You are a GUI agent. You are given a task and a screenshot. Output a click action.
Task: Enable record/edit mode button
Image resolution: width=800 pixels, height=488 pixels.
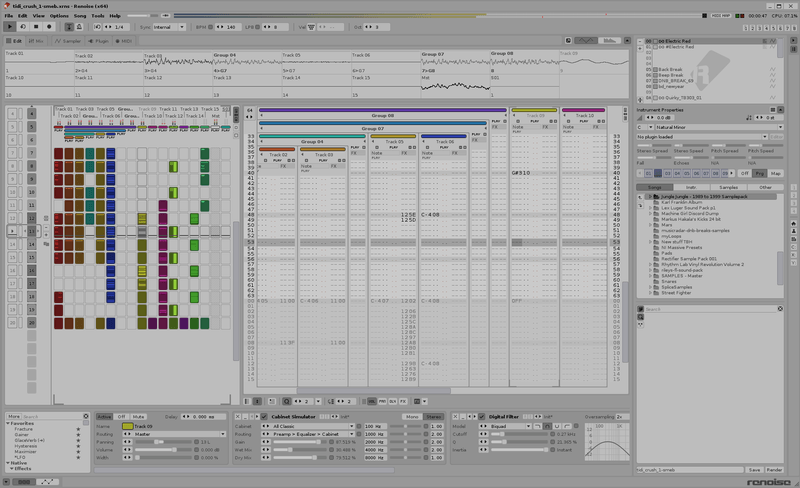point(49,27)
